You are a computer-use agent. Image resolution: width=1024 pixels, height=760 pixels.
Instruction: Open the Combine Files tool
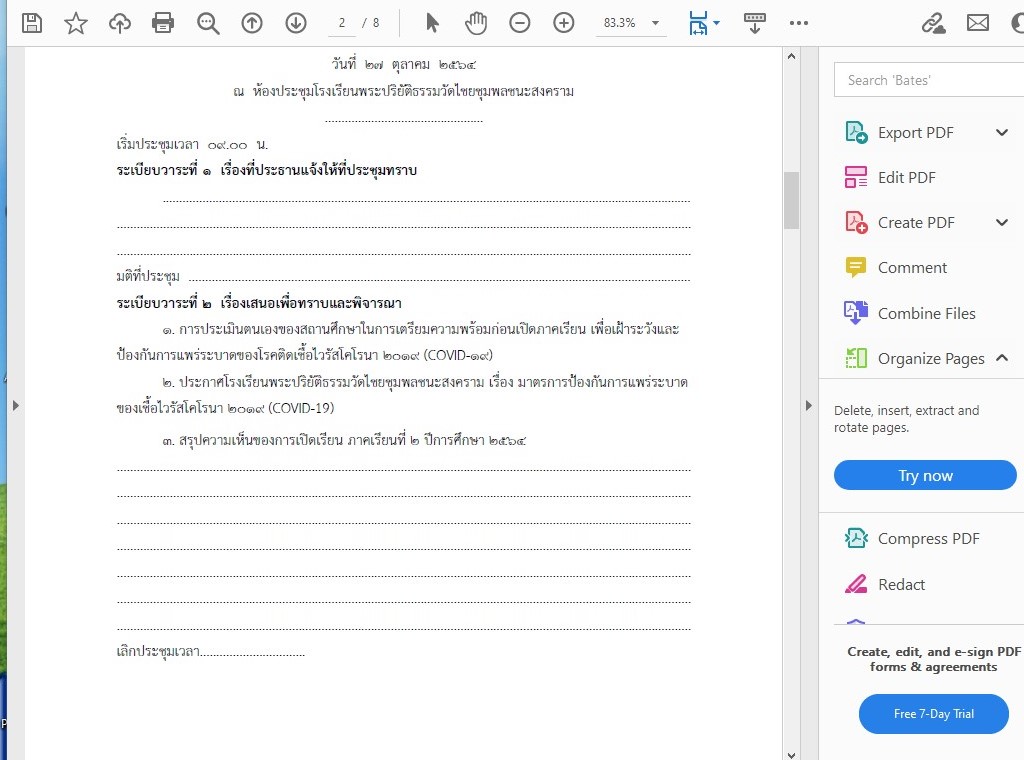926,313
